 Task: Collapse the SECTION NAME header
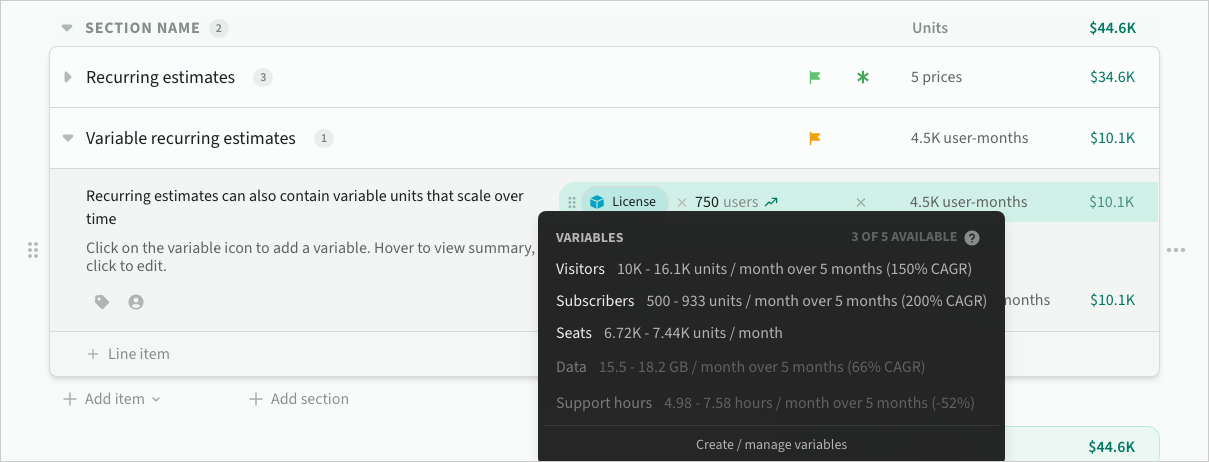point(67,28)
